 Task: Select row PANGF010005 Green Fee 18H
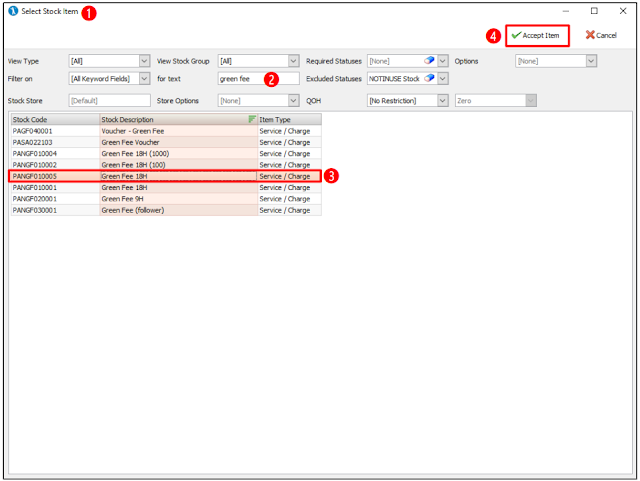pos(166,176)
